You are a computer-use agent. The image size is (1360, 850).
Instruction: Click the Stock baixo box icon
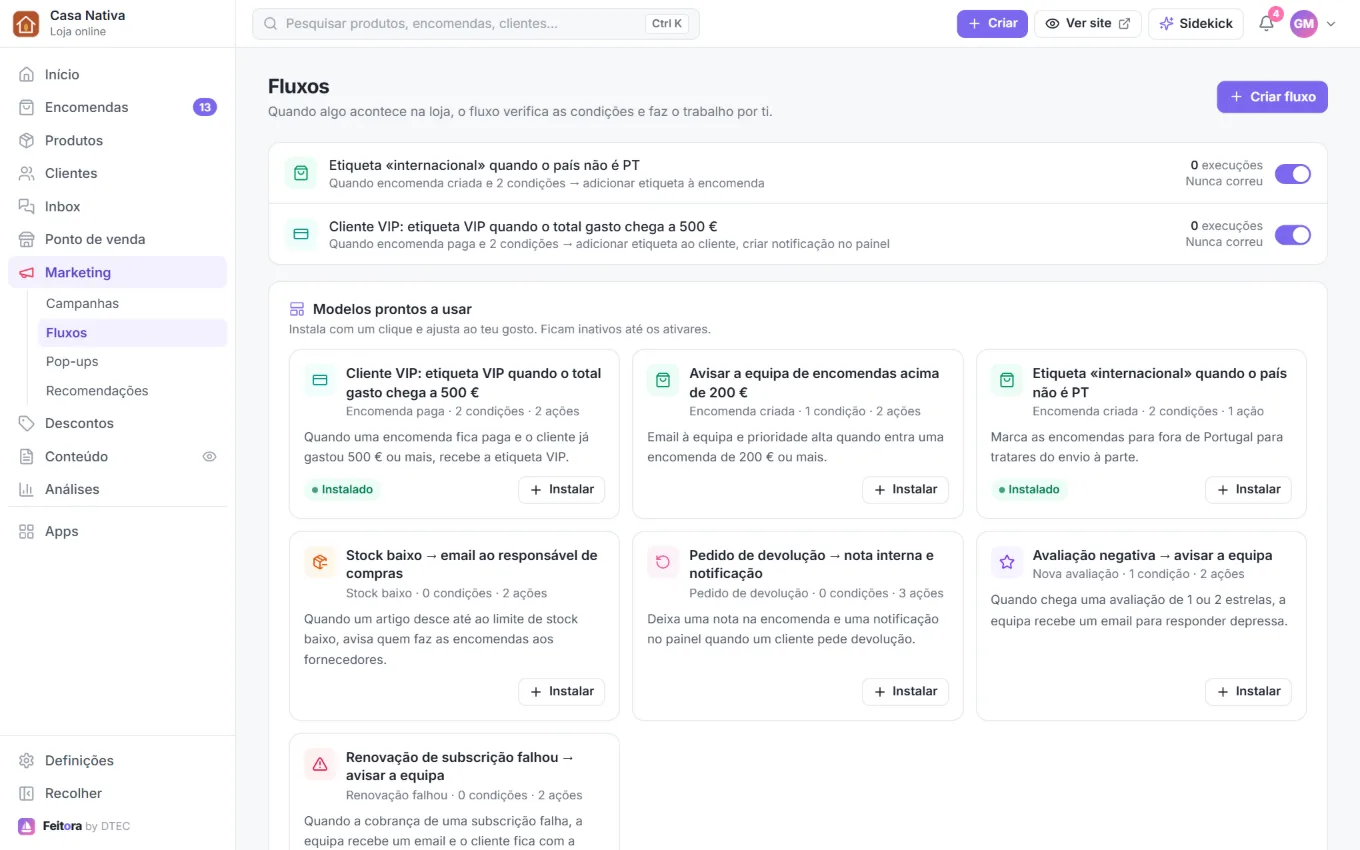[320, 562]
